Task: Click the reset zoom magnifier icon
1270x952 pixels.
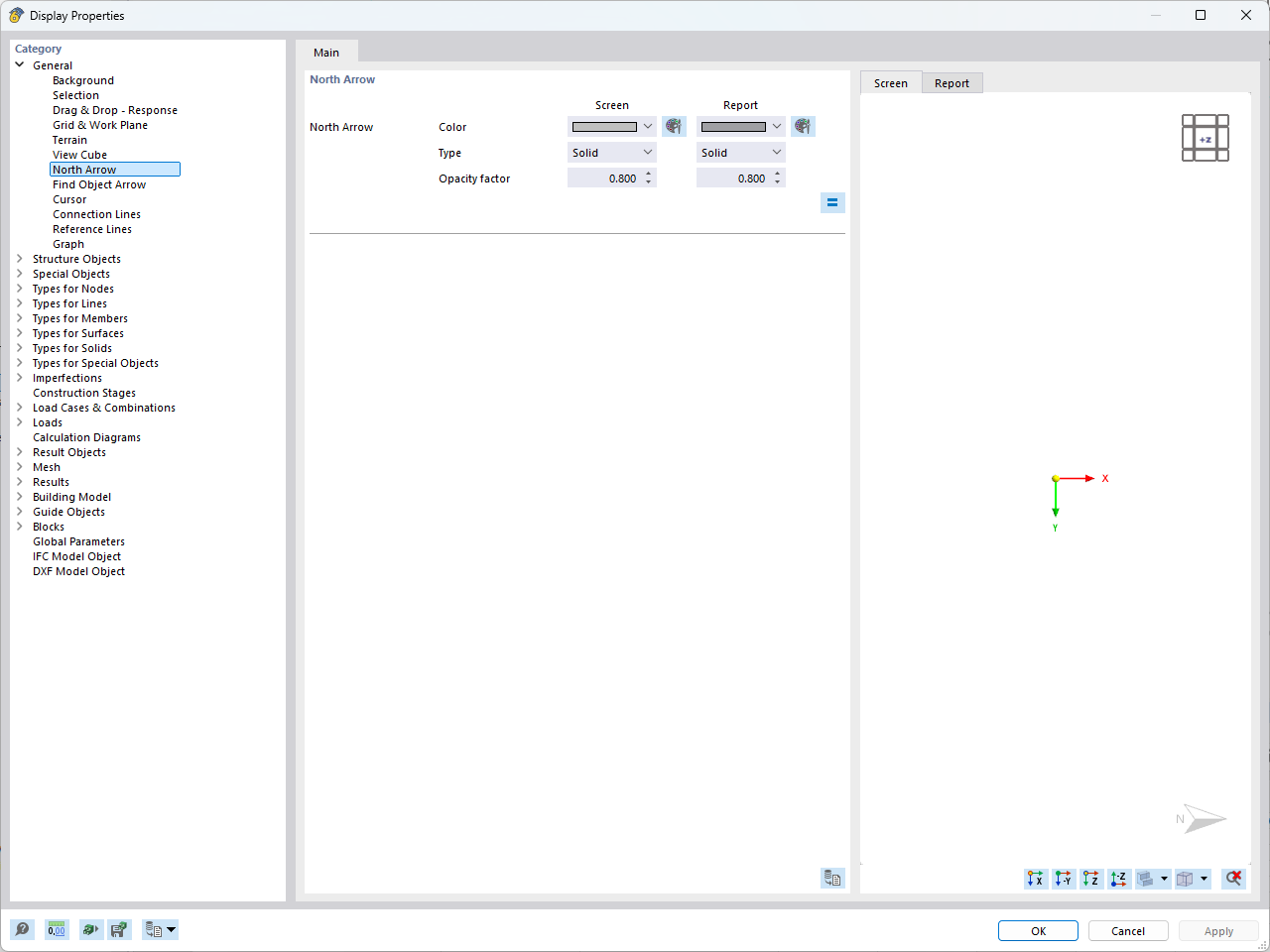Action: [1233, 879]
